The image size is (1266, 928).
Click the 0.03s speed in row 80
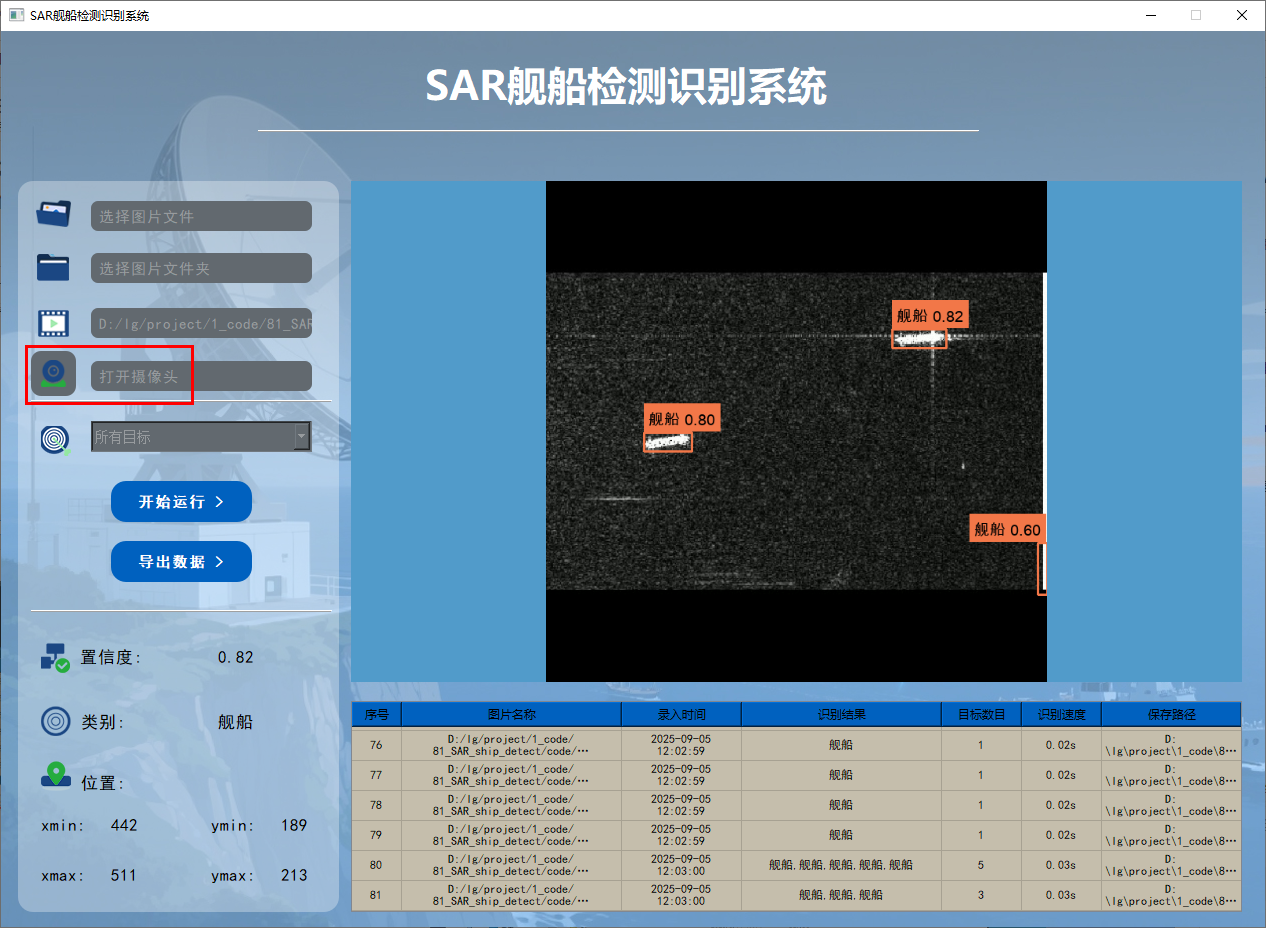1061,865
